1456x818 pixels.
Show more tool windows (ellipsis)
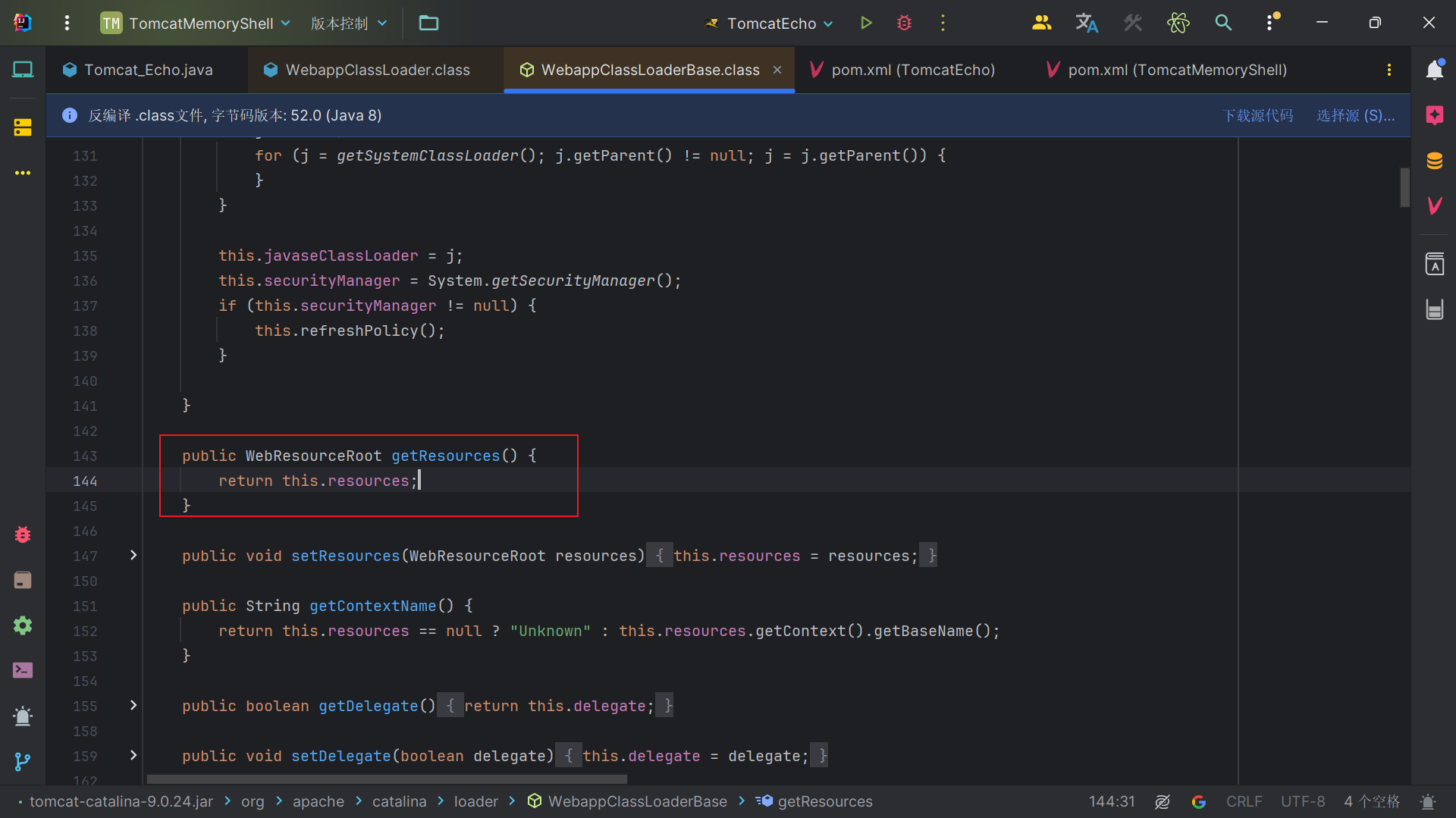click(x=23, y=173)
